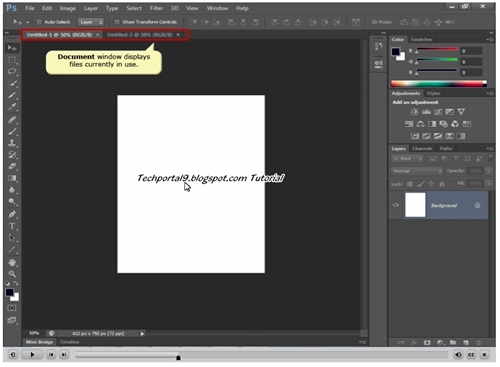Switch to the Channels tab

point(422,148)
